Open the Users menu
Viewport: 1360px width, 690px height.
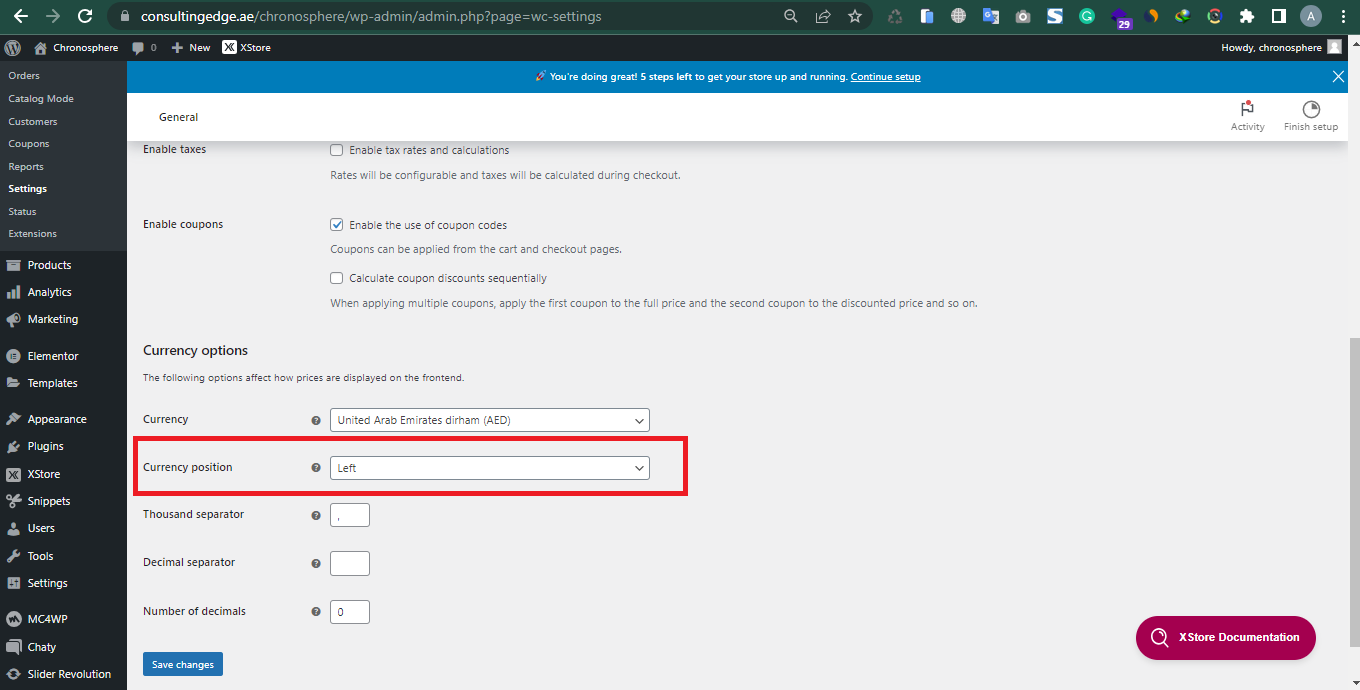[41, 528]
